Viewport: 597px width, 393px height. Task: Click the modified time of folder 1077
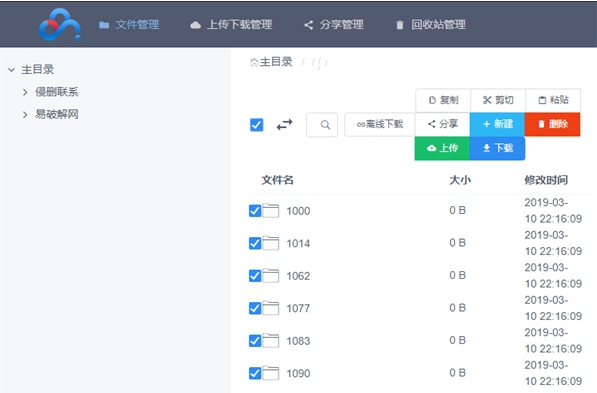pos(553,308)
